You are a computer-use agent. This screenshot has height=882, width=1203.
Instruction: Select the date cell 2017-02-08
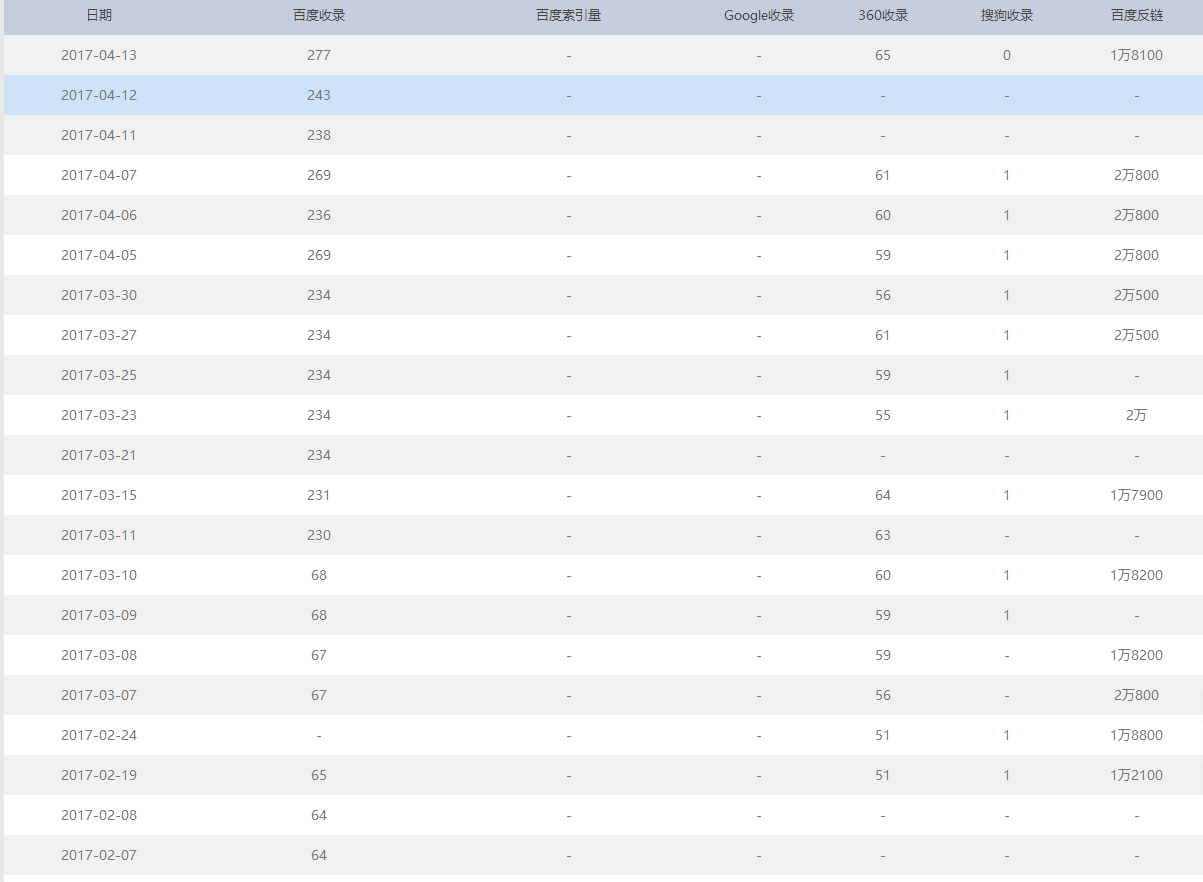pos(99,815)
